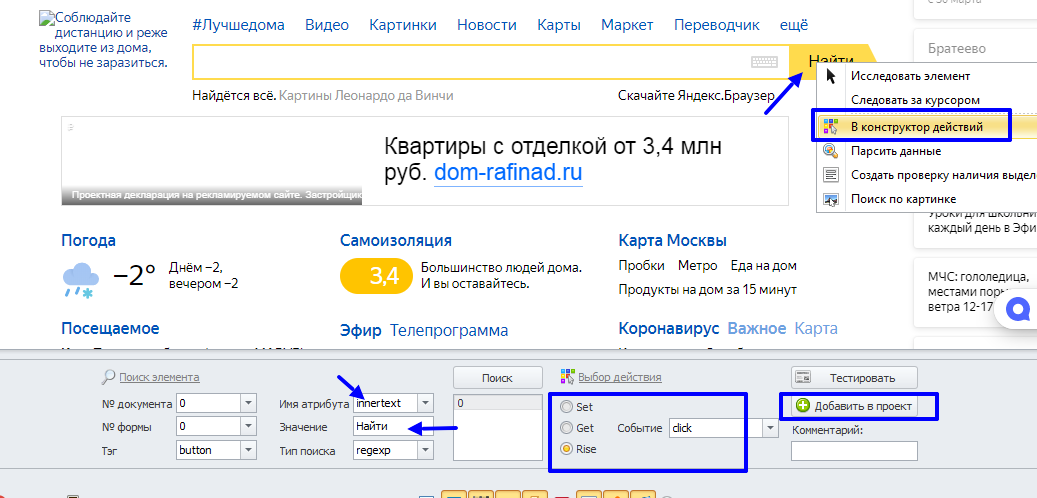Image resolution: width=1037 pixels, height=498 pixels.
Task: Open the Коронавирус heading link
Action: [669, 329]
